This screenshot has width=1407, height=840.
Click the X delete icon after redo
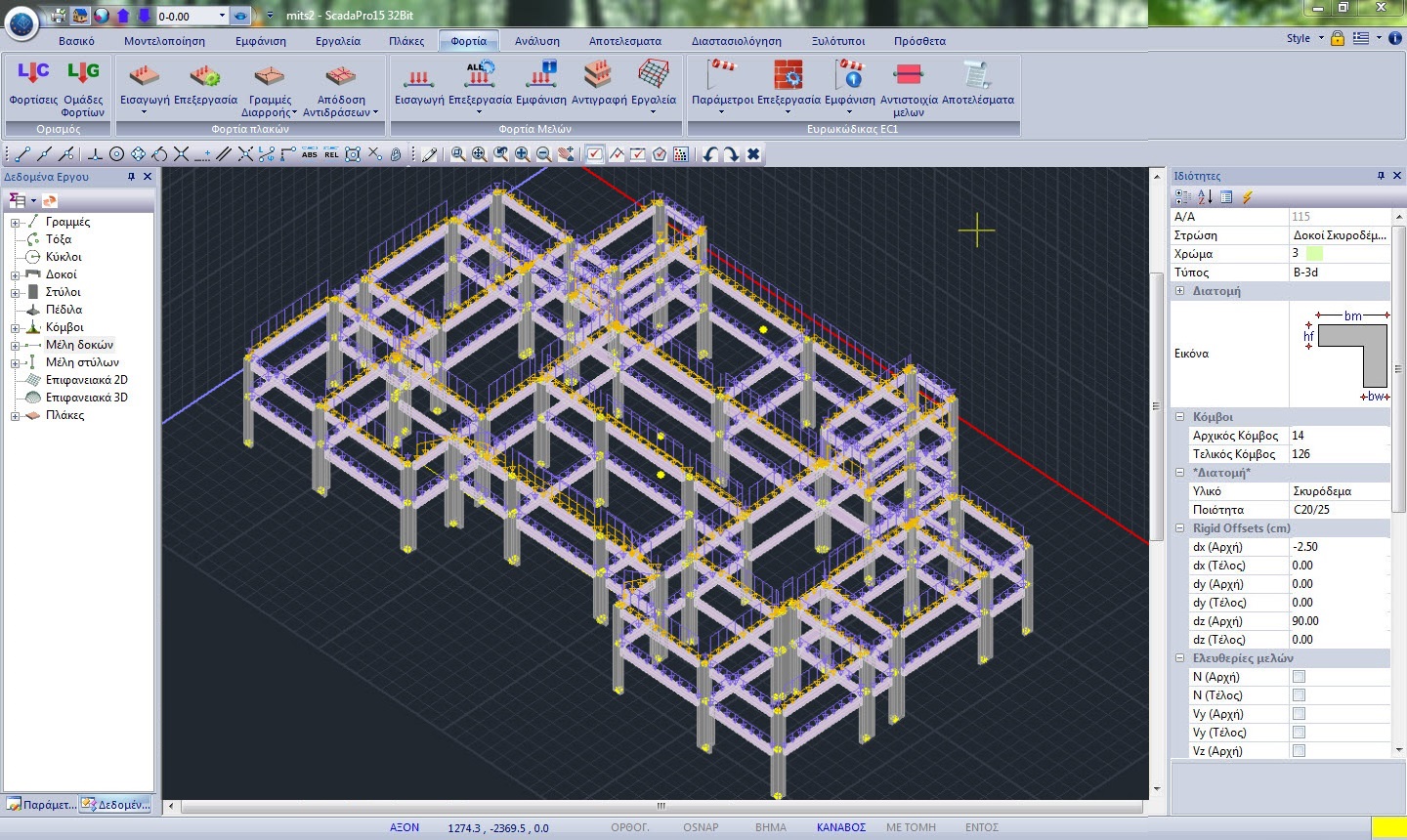[x=753, y=154]
